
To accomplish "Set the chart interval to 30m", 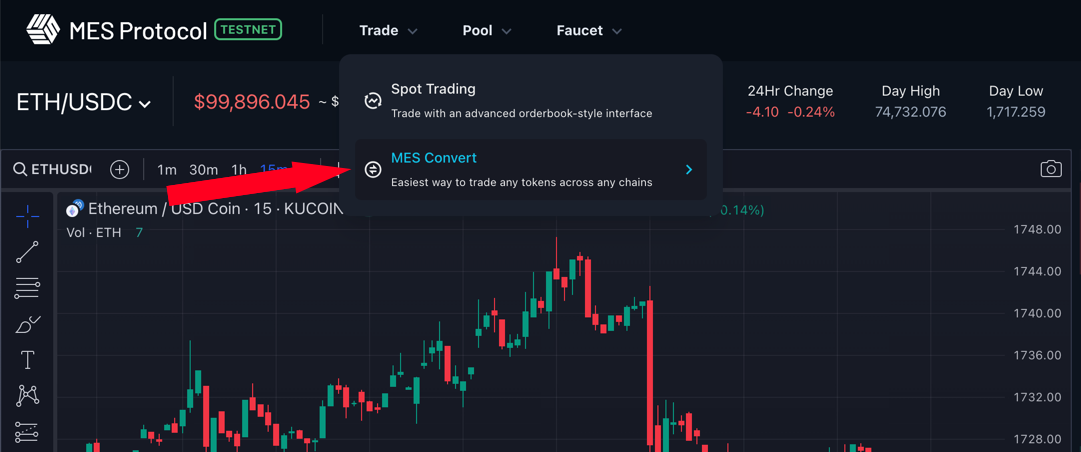I will point(203,170).
